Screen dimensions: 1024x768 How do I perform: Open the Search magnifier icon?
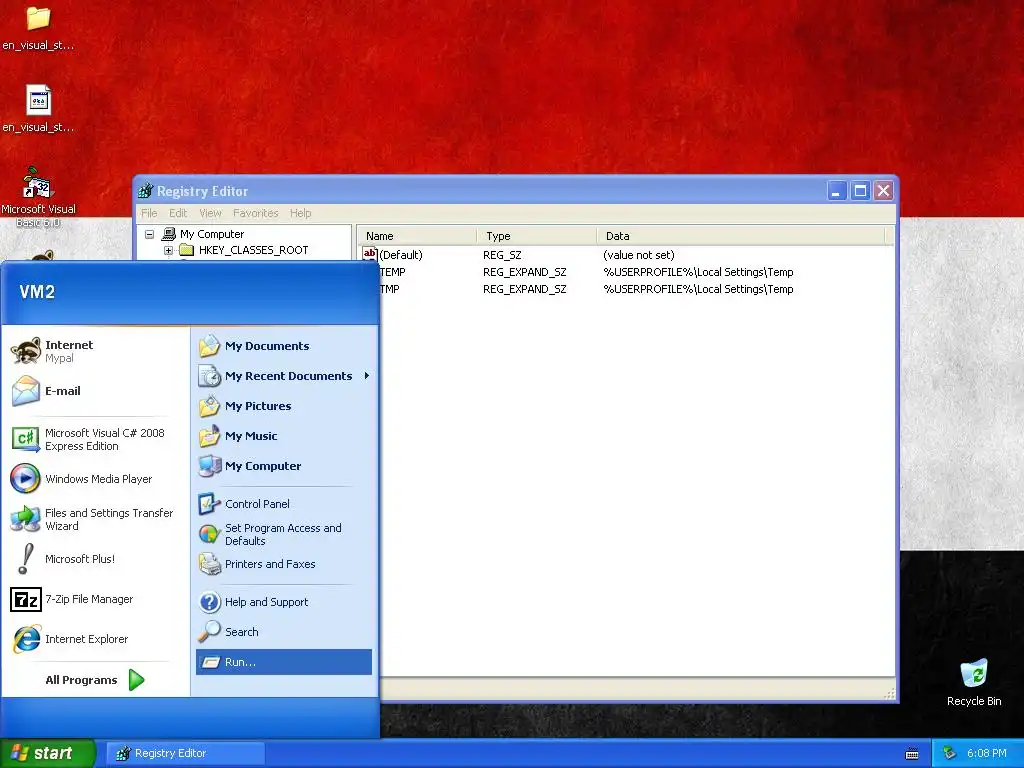pyautogui.click(x=210, y=632)
